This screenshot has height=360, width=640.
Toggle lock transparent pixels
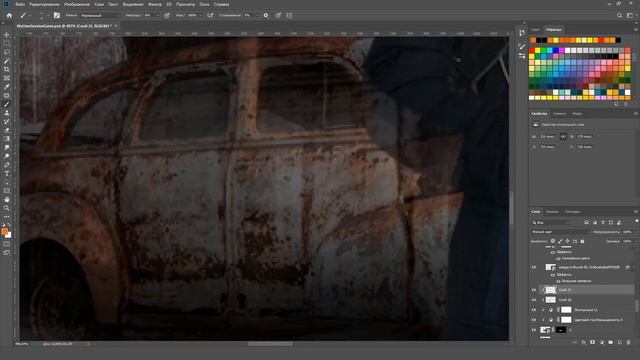(553, 241)
